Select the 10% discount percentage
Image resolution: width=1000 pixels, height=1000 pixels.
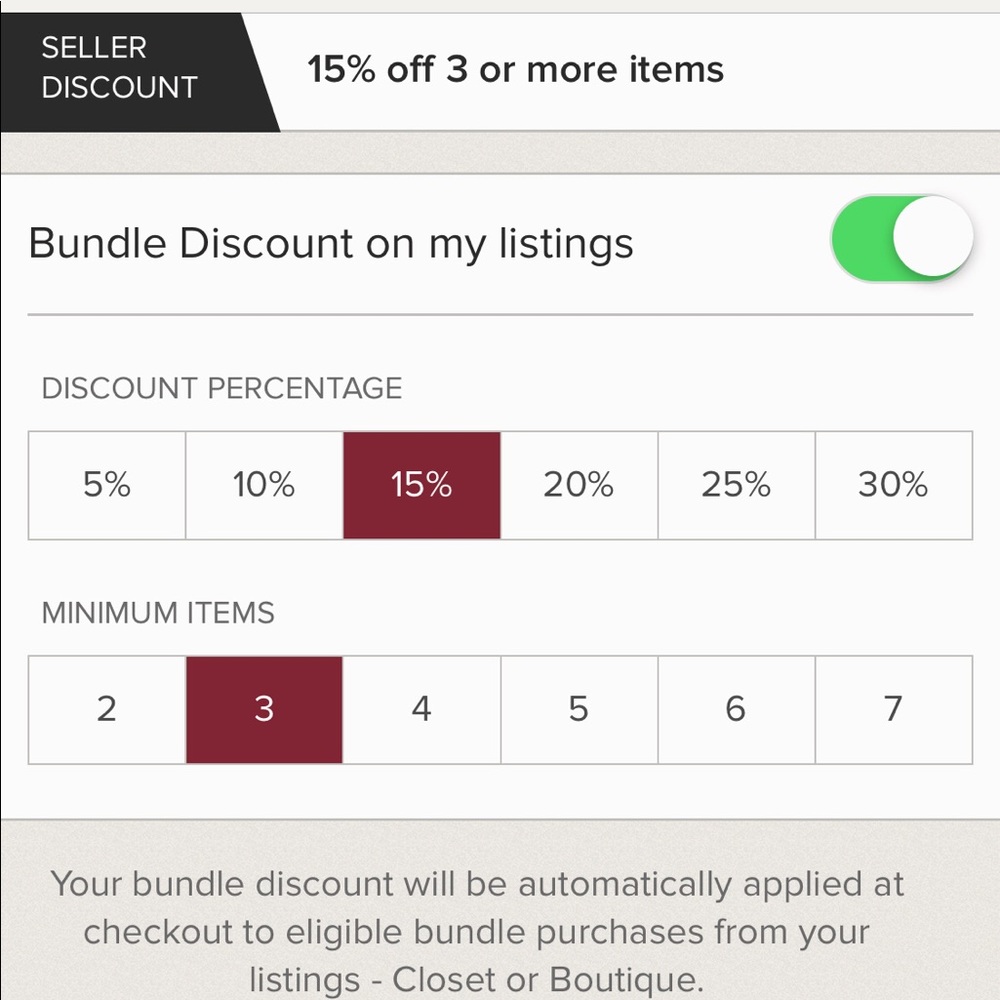point(263,485)
